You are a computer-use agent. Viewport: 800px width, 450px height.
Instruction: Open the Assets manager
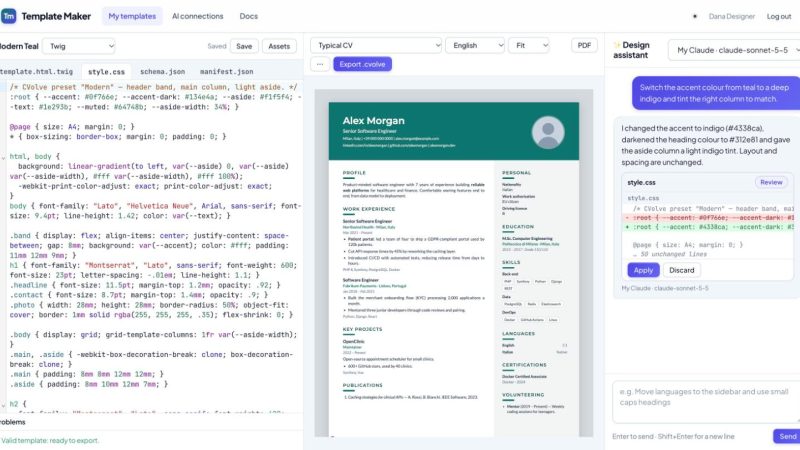click(279, 46)
